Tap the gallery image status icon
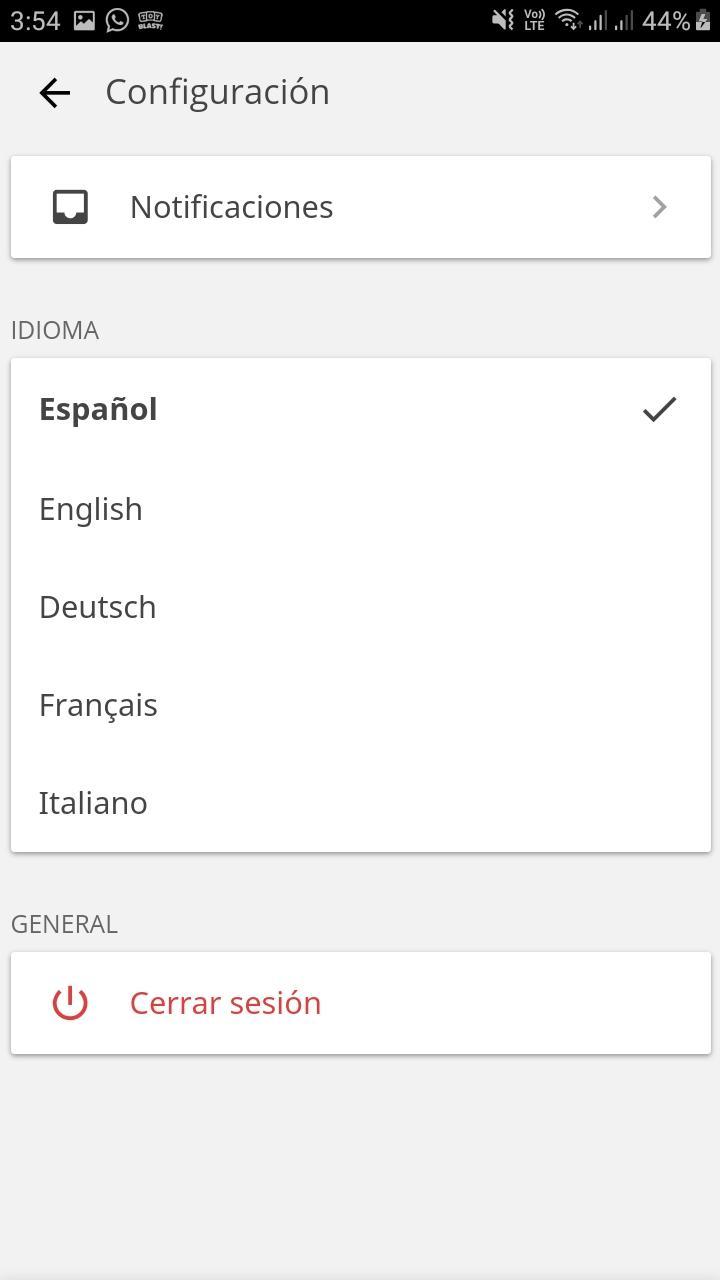Viewport: 720px width, 1280px height. (84, 20)
